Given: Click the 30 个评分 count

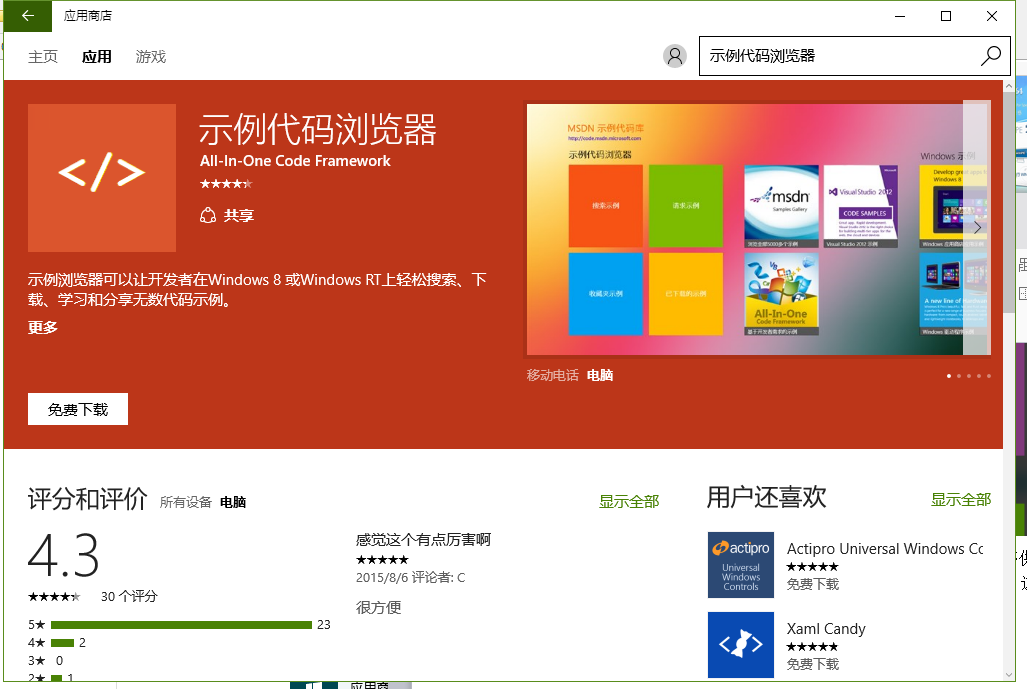Looking at the screenshot, I should point(129,596).
